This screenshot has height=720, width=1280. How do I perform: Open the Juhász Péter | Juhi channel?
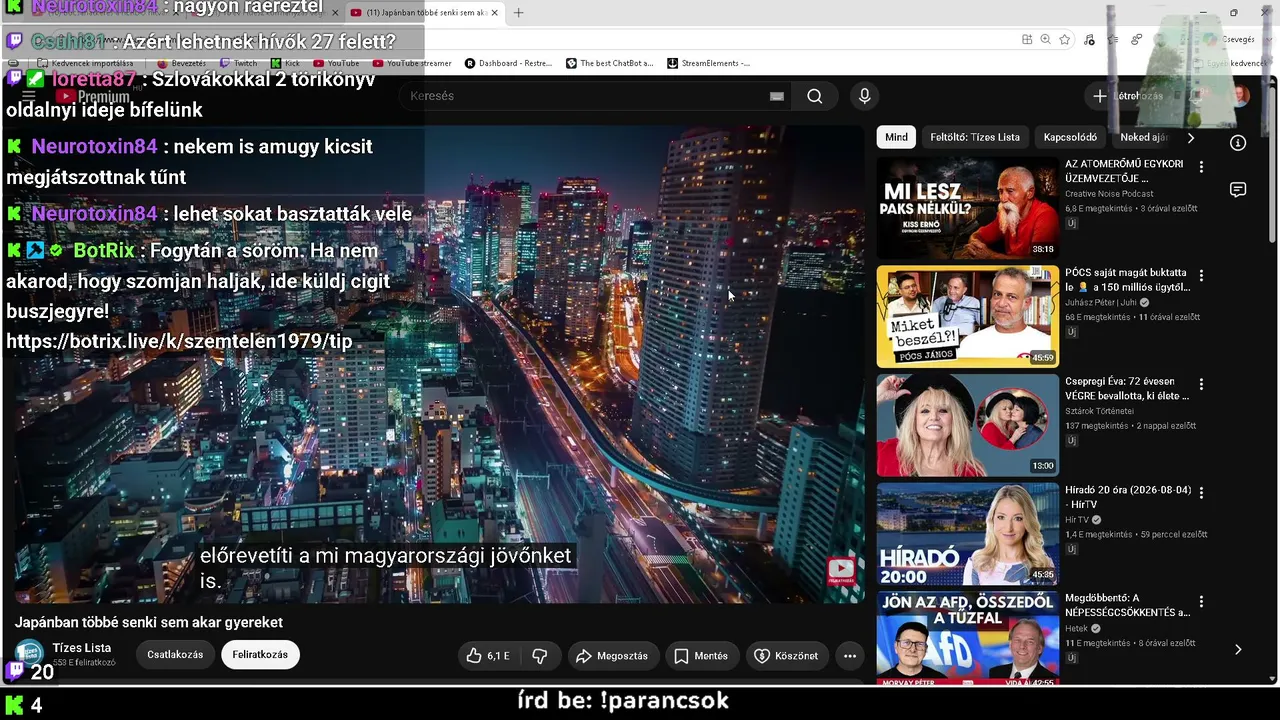[x=1101, y=302]
